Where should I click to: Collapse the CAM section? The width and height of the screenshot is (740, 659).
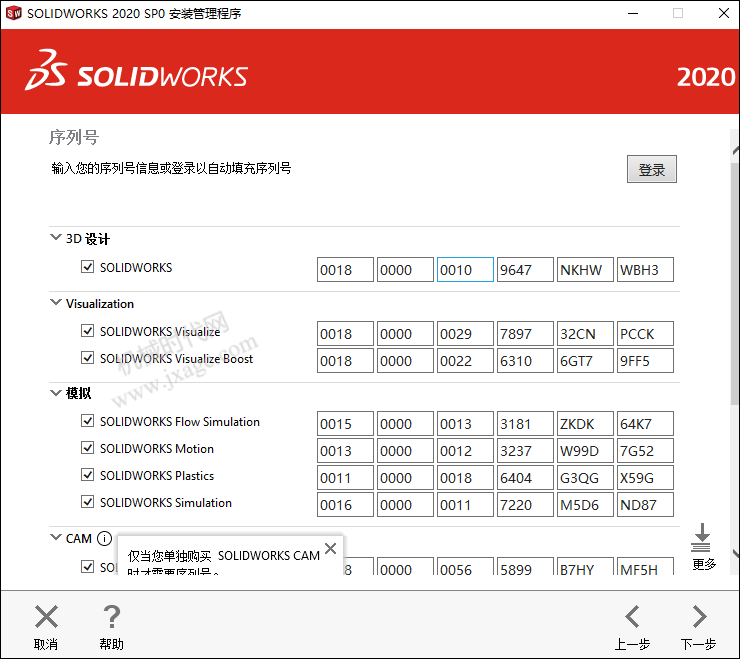pyautogui.click(x=56, y=537)
